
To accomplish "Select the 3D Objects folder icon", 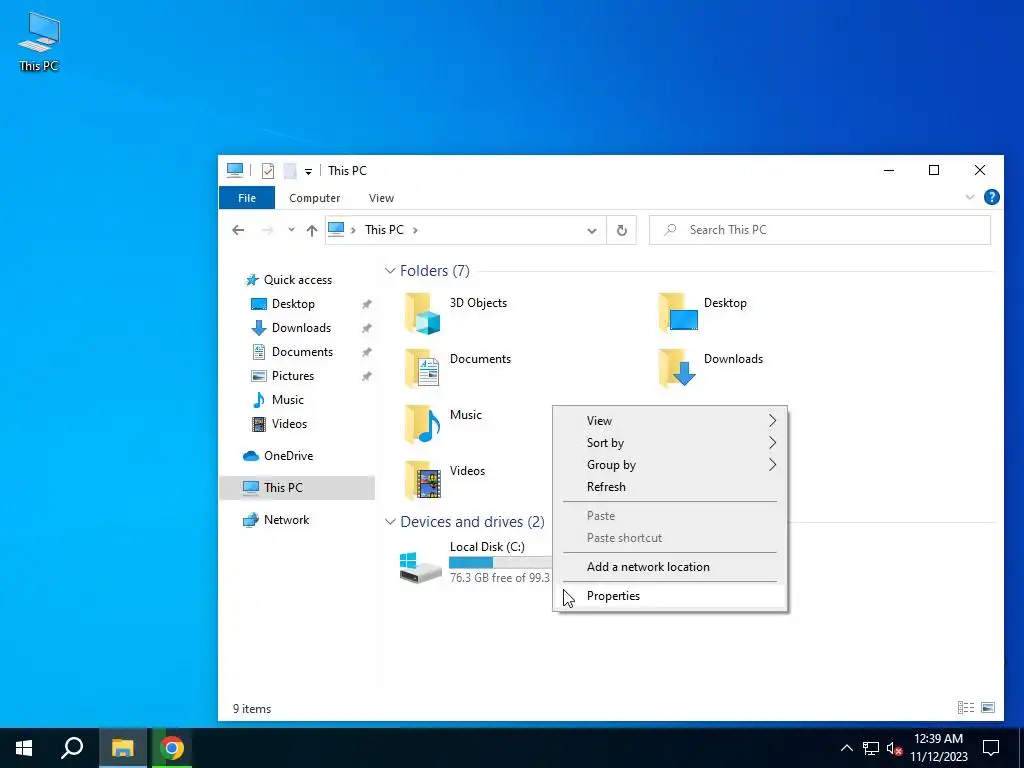I will point(422,313).
